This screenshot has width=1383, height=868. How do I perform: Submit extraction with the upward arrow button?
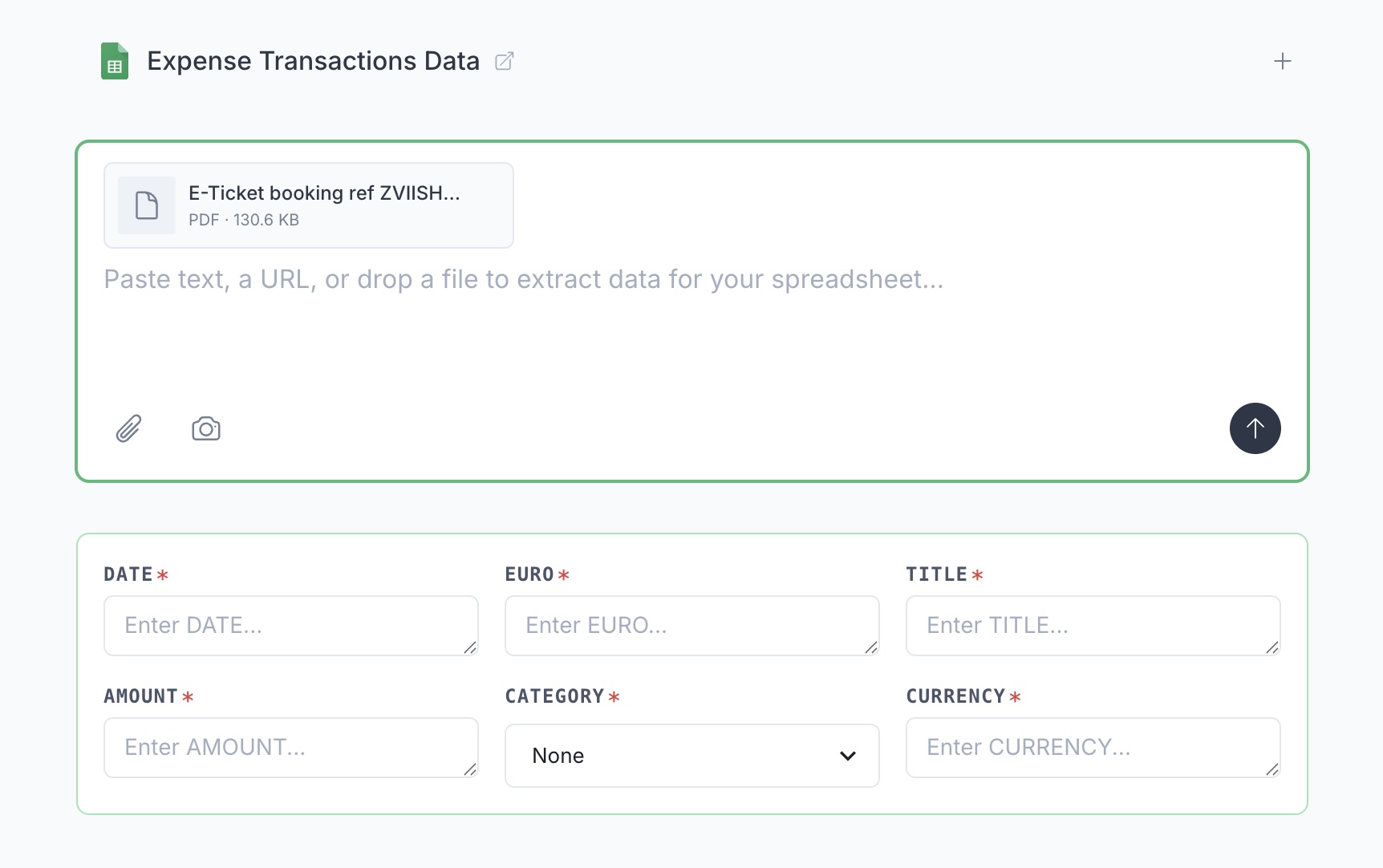[x=1255, y=428]
